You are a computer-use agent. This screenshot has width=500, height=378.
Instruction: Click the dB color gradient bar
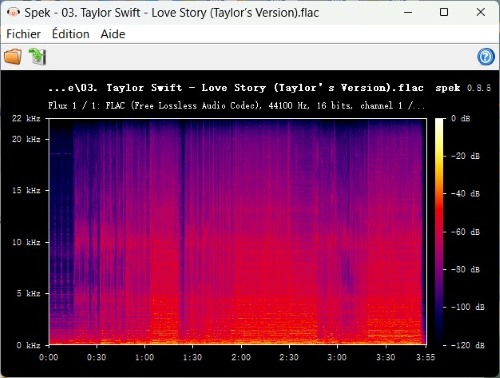(x=440, y=231)
